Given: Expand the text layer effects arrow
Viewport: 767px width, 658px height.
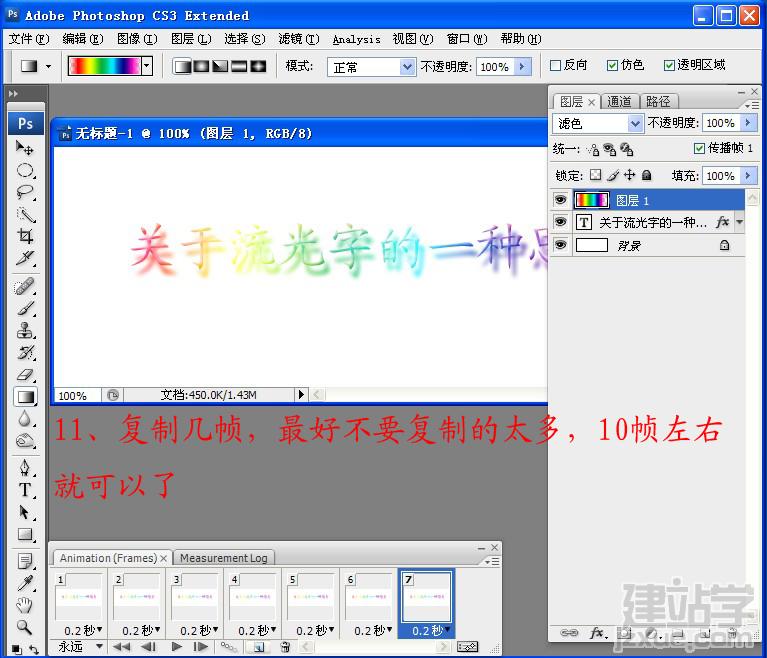Looking at the screenshot, I should point(740,222).
